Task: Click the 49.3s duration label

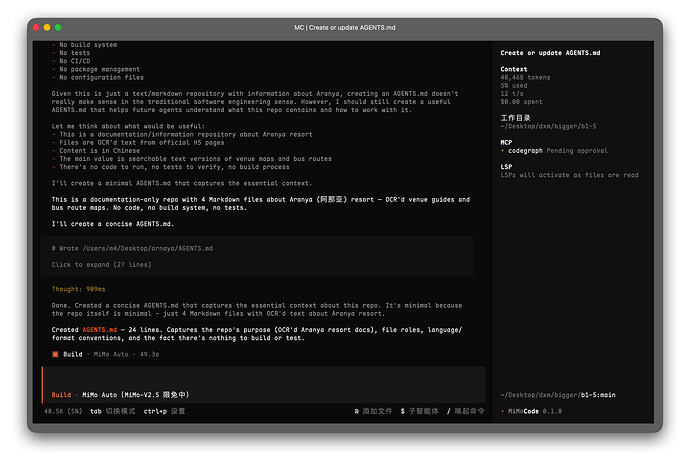Action: click(x=150, y=354)
